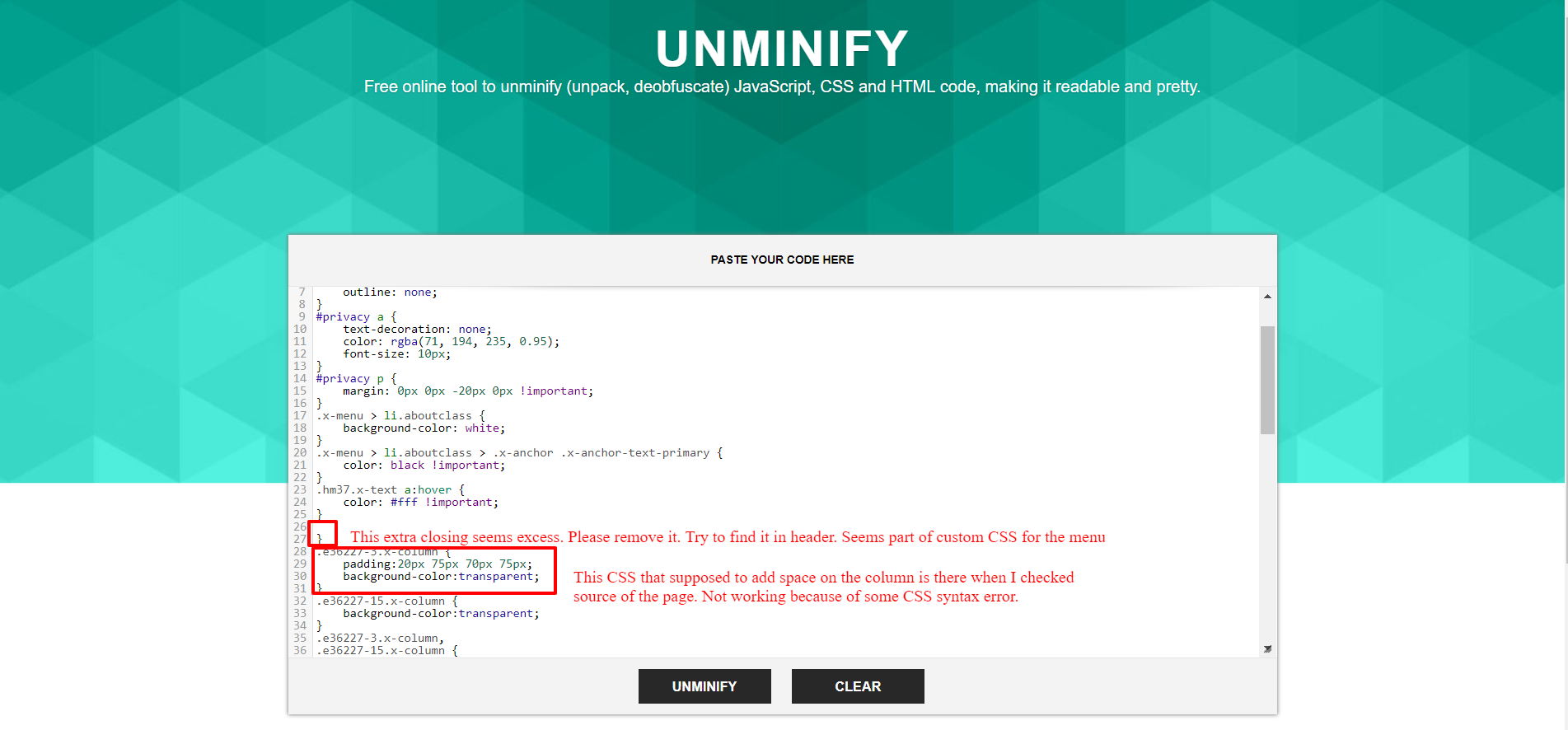Click the 'text-decoration: none;' code line
Viewport: 1568px width, 730px height.
click(x=417, y=330)
